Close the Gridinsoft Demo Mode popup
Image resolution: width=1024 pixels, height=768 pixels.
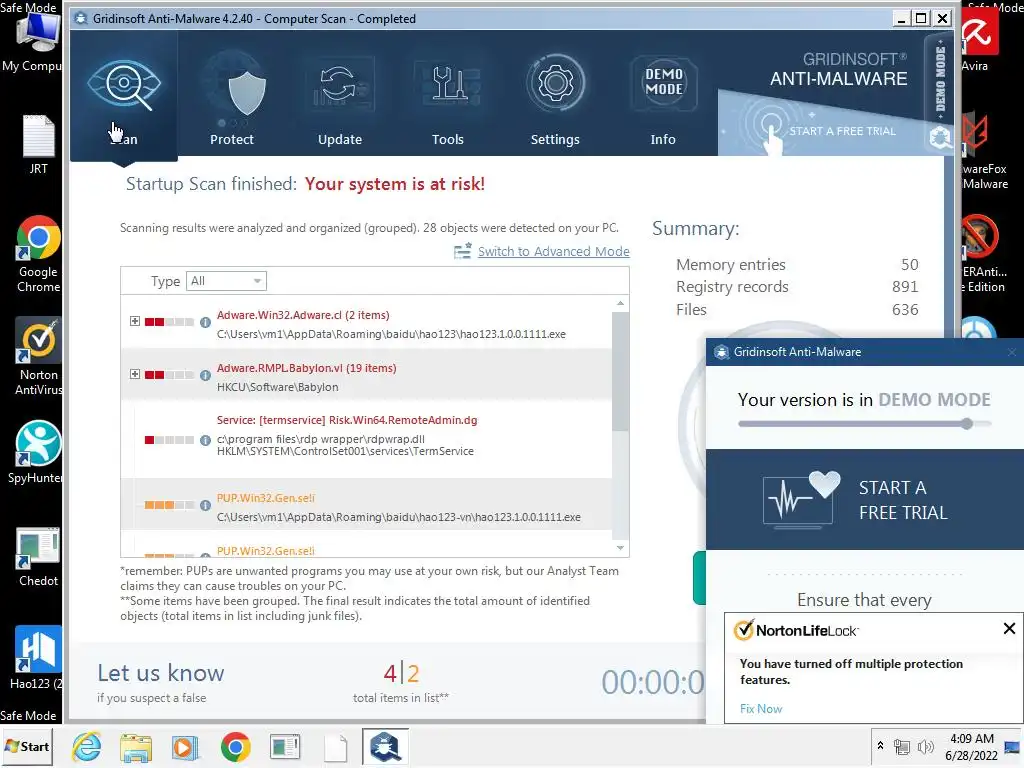tap(1012, 352)
